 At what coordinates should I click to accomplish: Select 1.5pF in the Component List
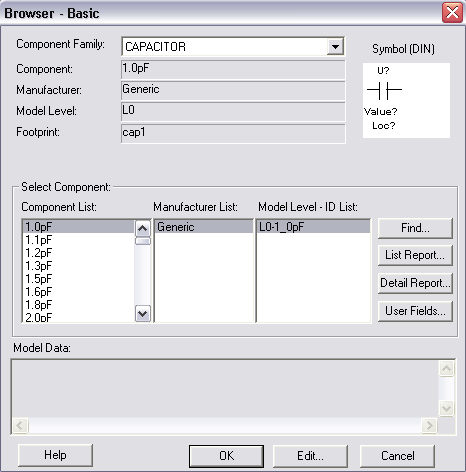tap(78, 279)
